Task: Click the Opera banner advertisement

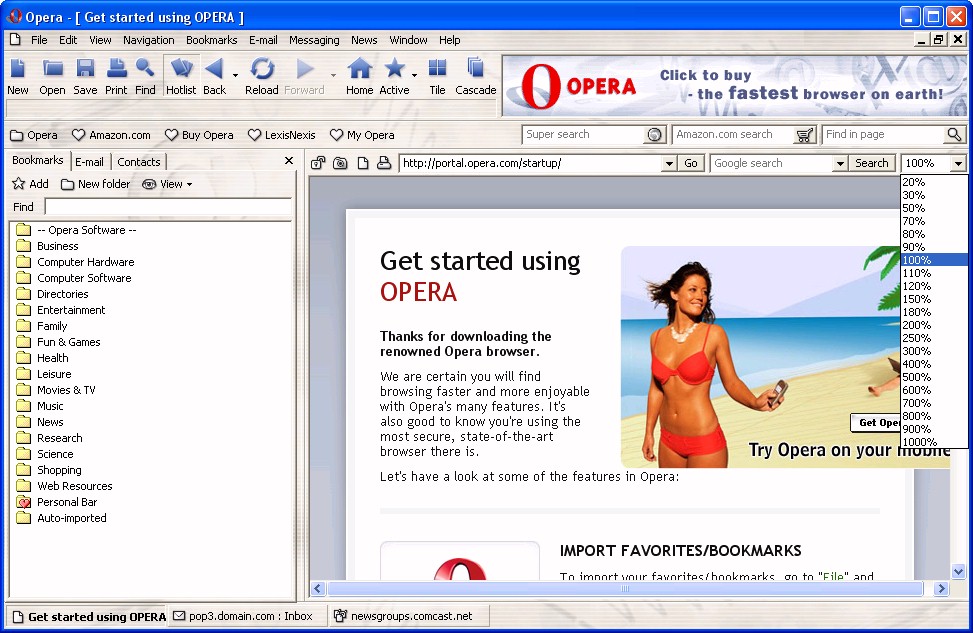Action: coord(734,86)
